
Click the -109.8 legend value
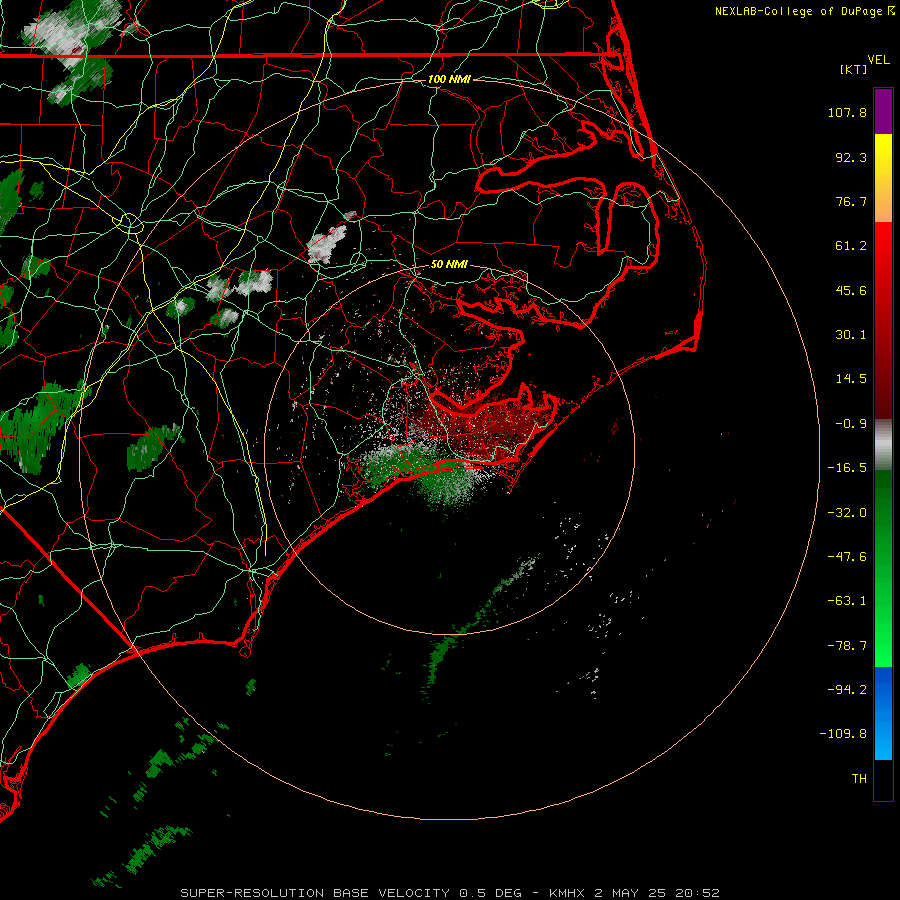844,734
